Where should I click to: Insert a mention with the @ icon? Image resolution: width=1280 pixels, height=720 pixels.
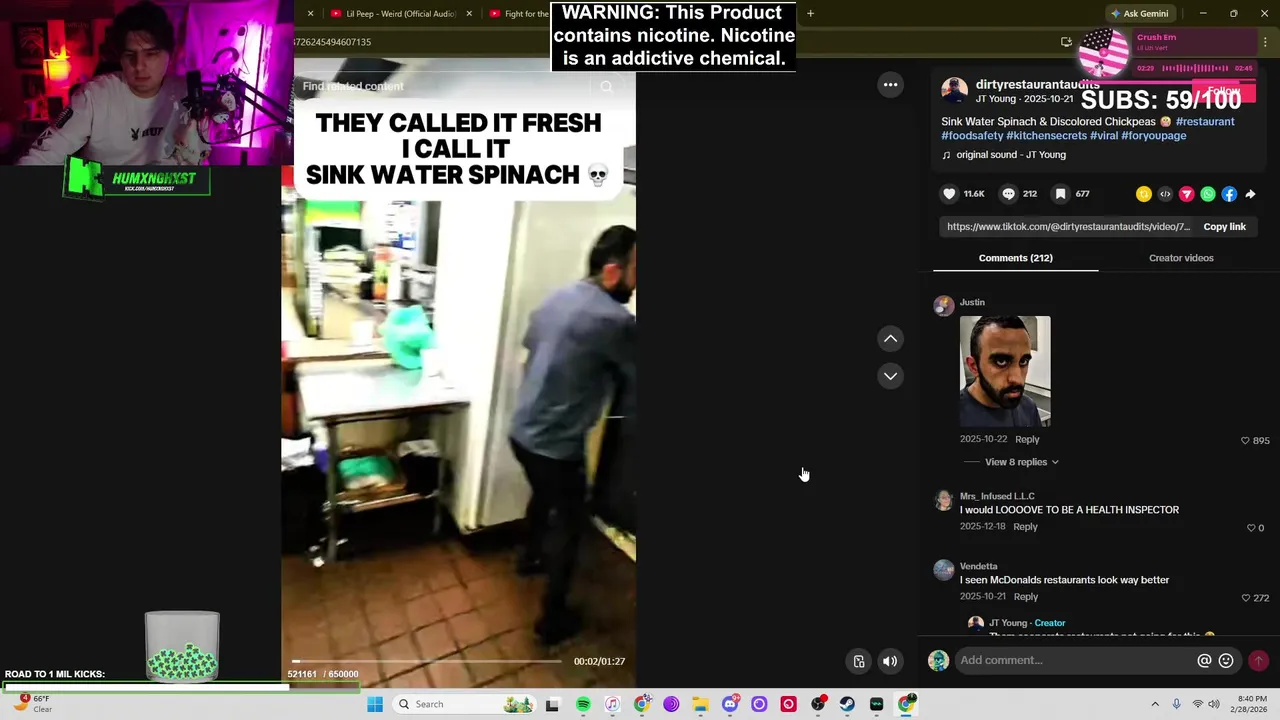[x=1204, y=660]
